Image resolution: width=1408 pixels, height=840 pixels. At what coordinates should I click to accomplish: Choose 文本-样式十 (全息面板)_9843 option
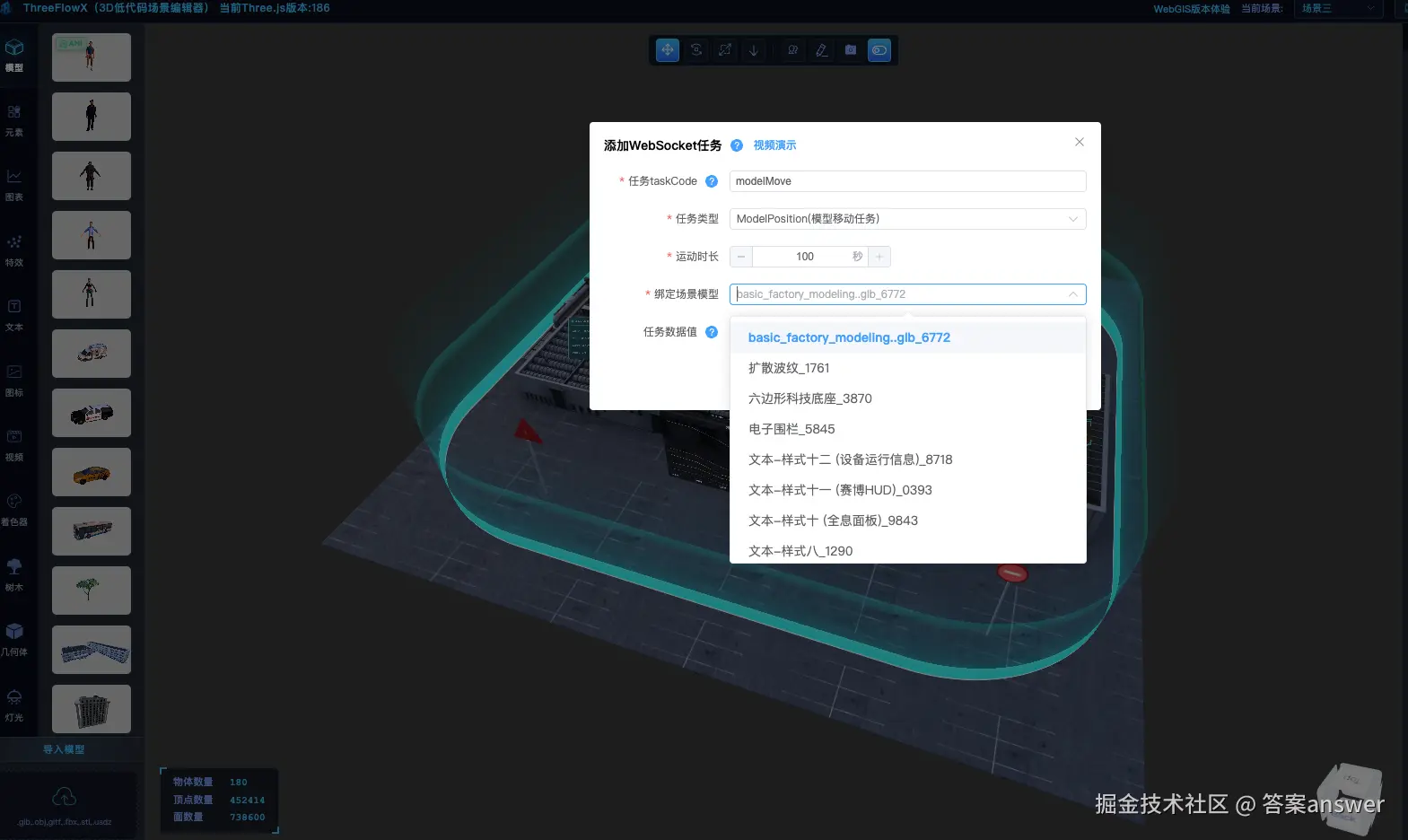coord(908,521)
